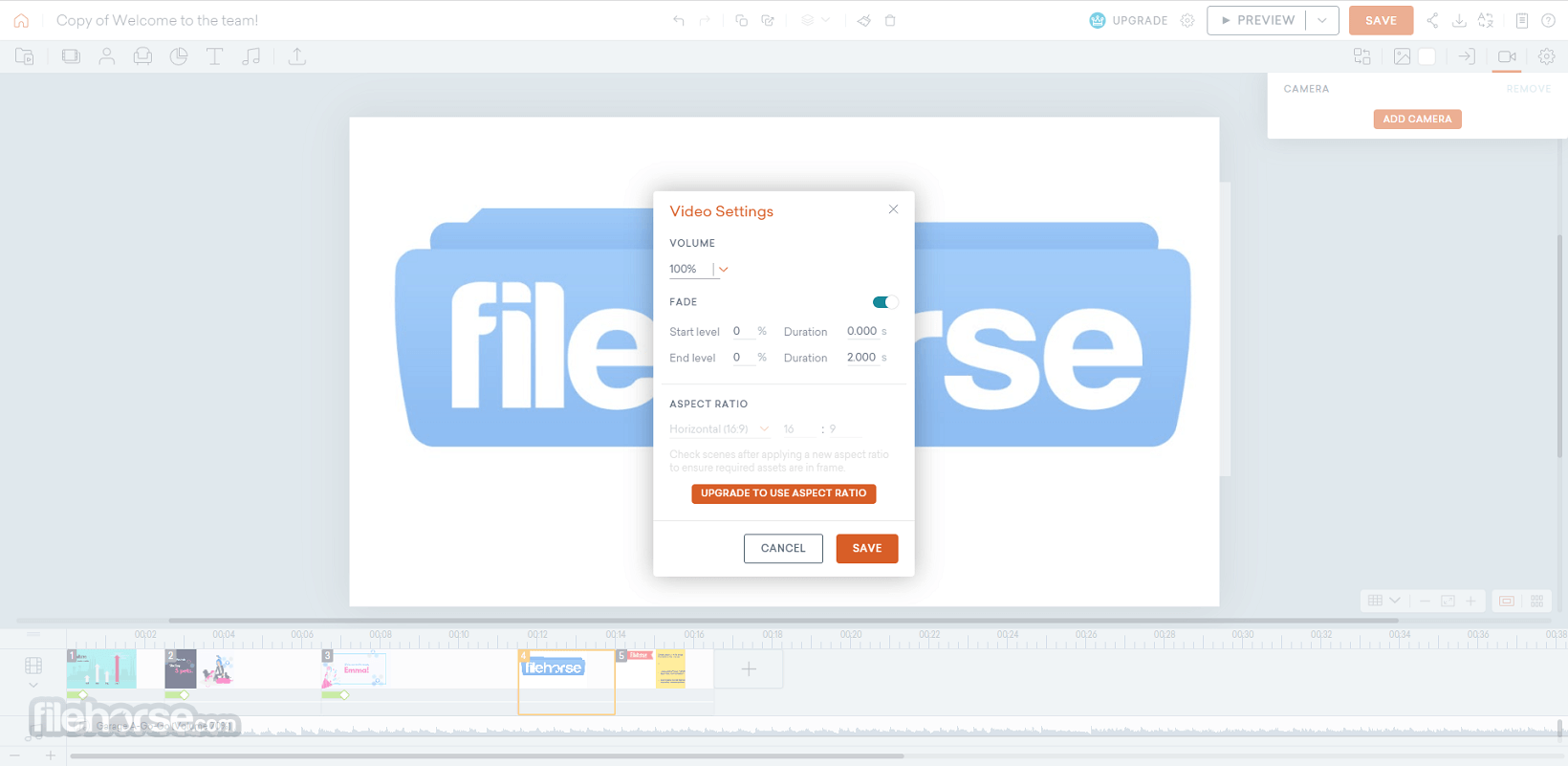Expand the timeline track chevron

33,685
